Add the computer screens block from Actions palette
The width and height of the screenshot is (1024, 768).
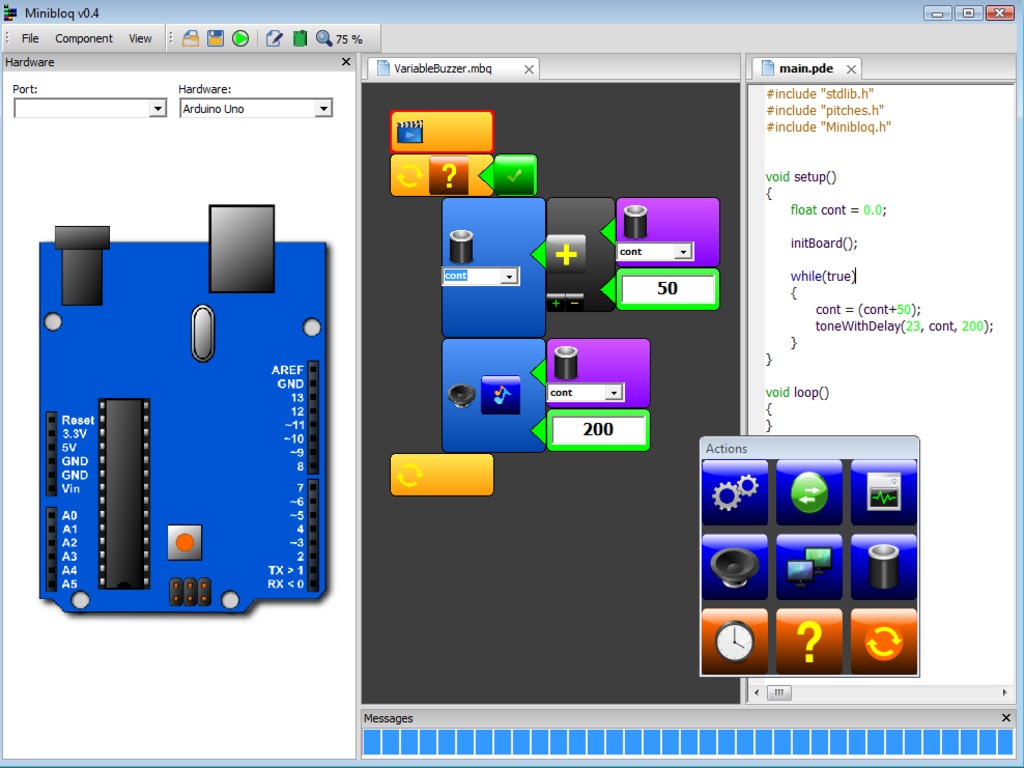click(x=809, y=567)
